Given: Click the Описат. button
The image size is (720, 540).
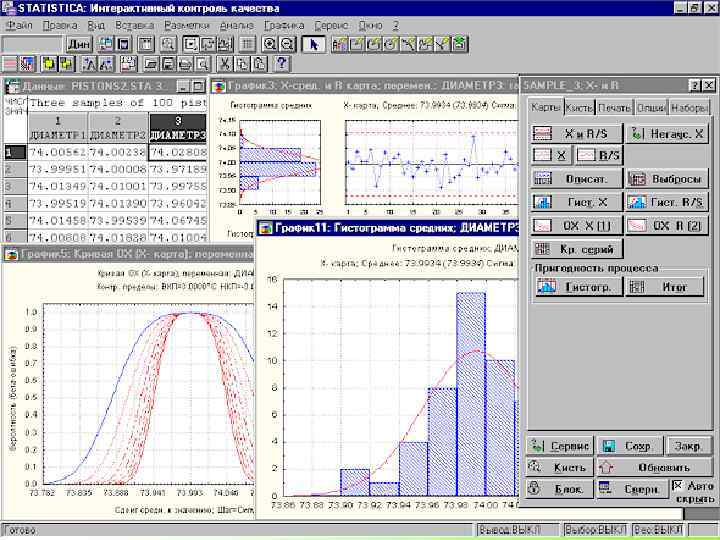Looking at the screenshot, I should point(577,179).
